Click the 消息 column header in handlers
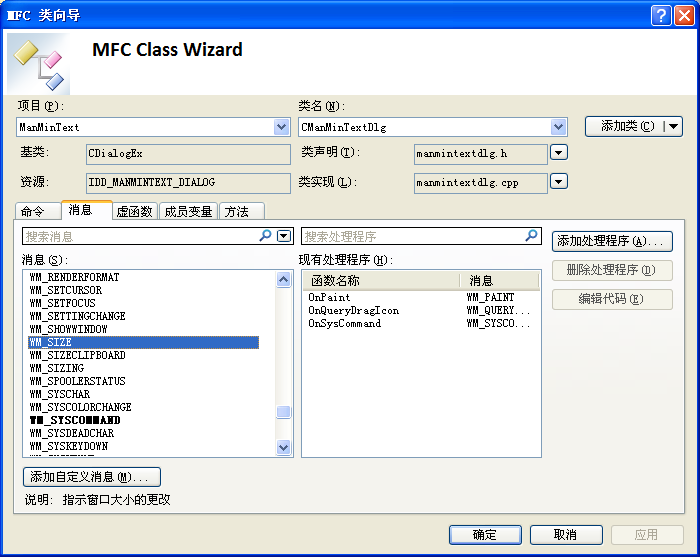 [x=500, y=281]
